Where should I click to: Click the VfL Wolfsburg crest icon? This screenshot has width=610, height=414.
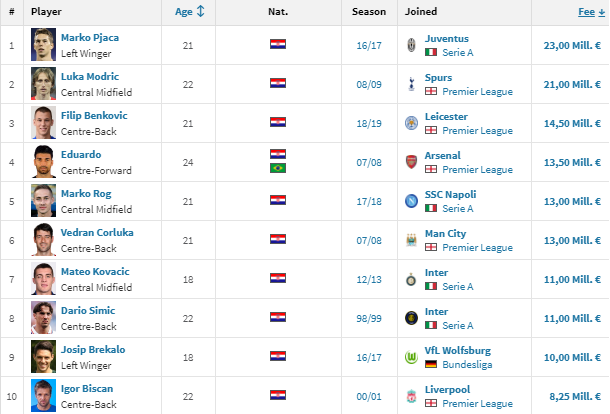tap(411, 357)
